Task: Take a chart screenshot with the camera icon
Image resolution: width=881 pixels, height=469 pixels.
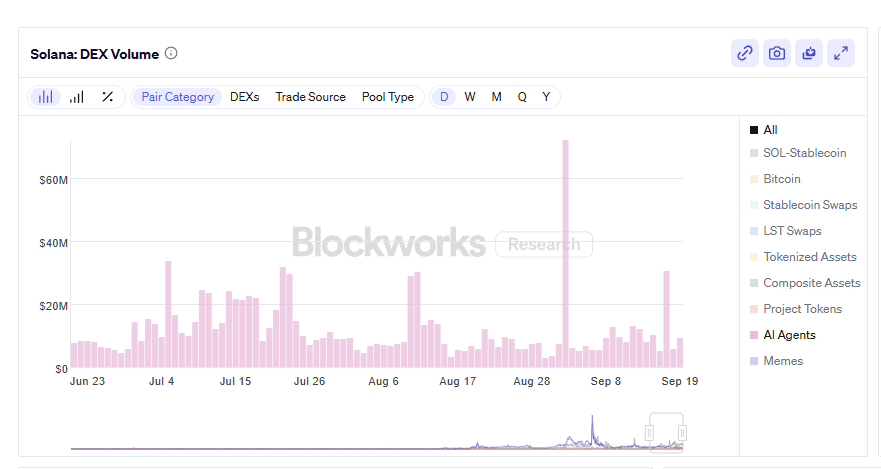Action: (x=776, y=53)
